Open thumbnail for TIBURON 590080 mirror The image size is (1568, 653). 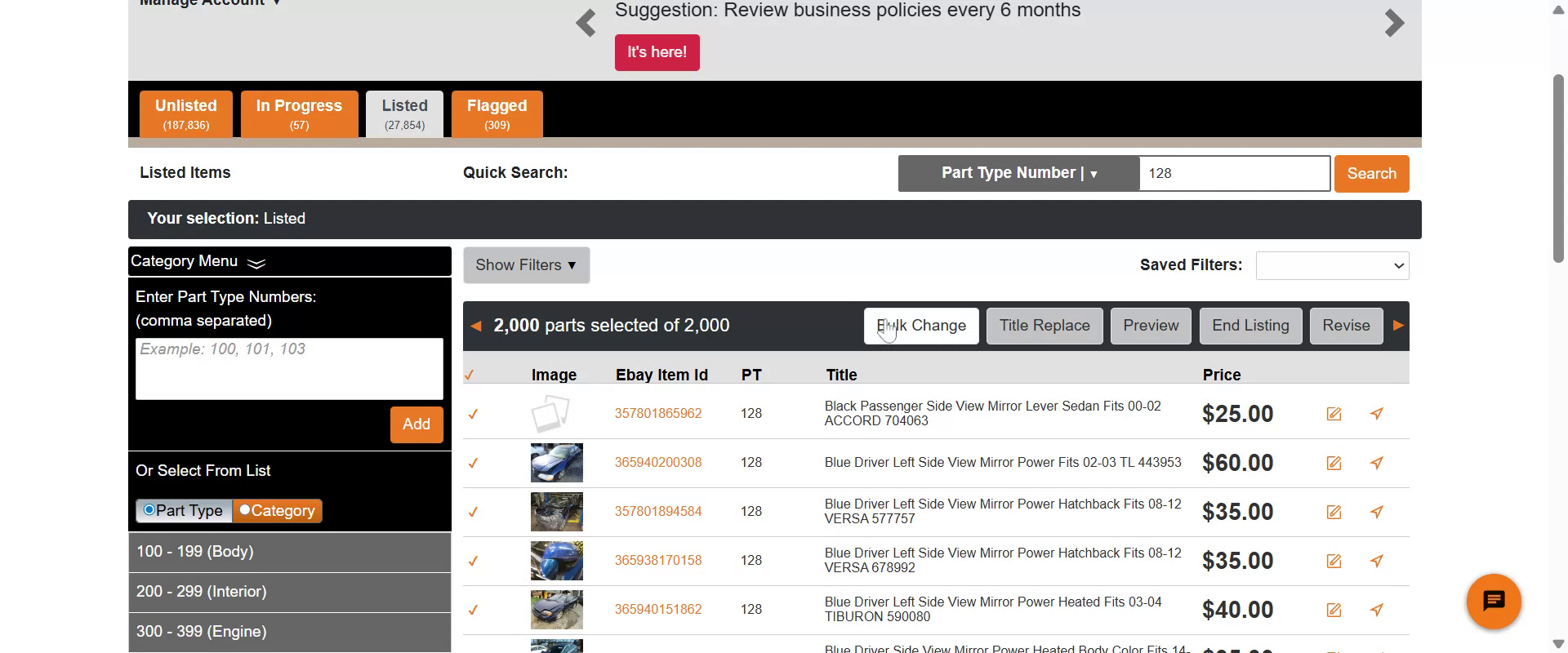pos(557,610)
